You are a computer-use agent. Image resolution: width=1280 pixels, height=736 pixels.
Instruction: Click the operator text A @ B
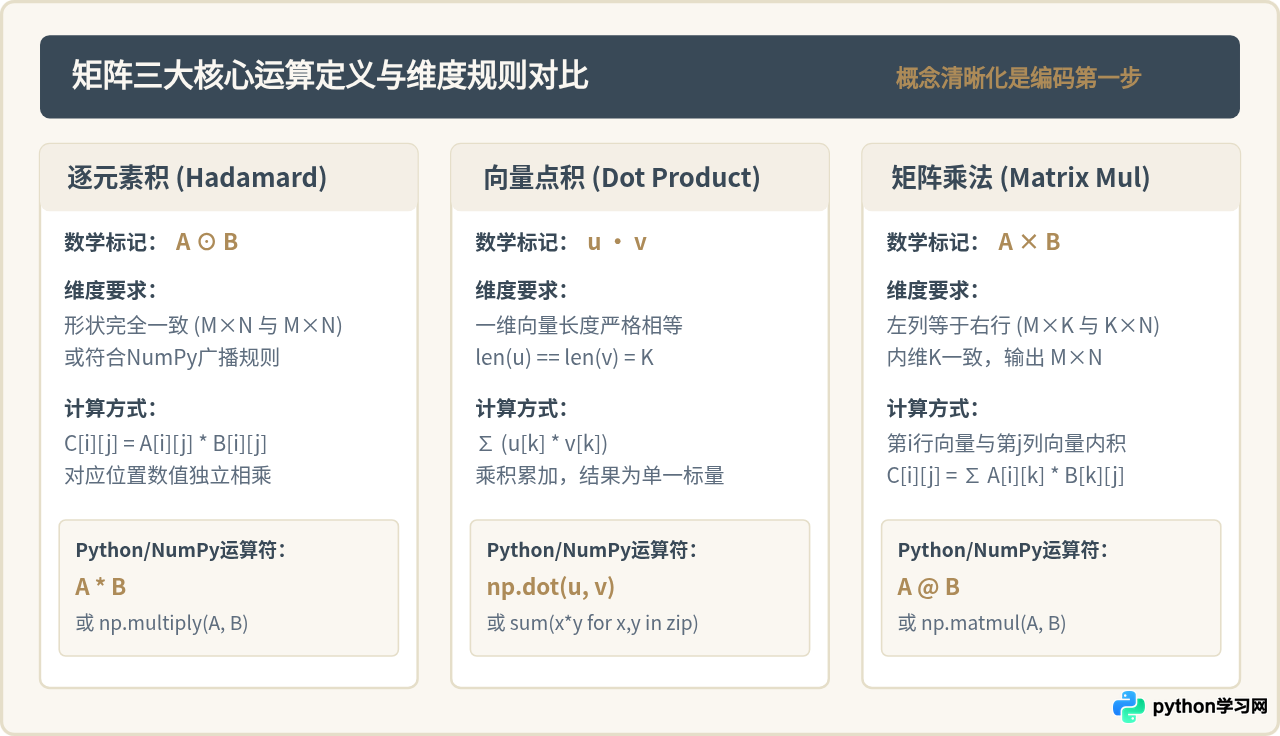point(929,587)
